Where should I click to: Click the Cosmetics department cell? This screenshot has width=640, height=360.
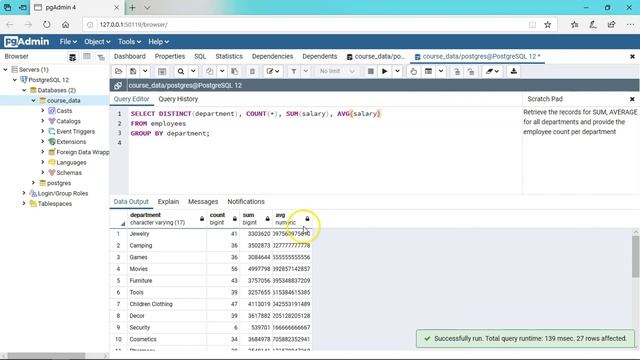pyautogui.click(x=167, y=339)
